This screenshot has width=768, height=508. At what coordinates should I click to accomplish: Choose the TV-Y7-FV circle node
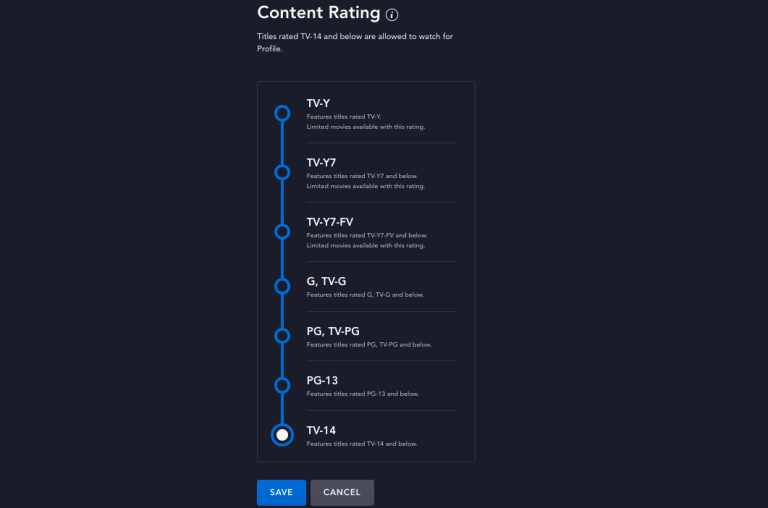(282, 232)
